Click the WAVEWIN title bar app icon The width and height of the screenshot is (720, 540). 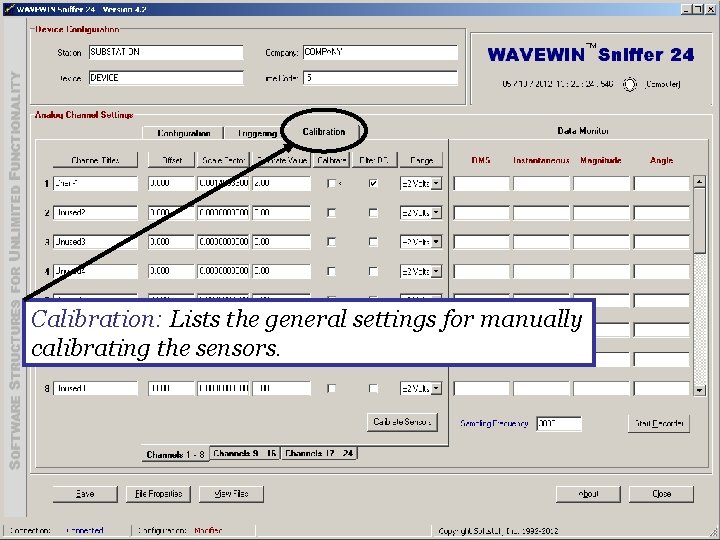pos(9,9)
